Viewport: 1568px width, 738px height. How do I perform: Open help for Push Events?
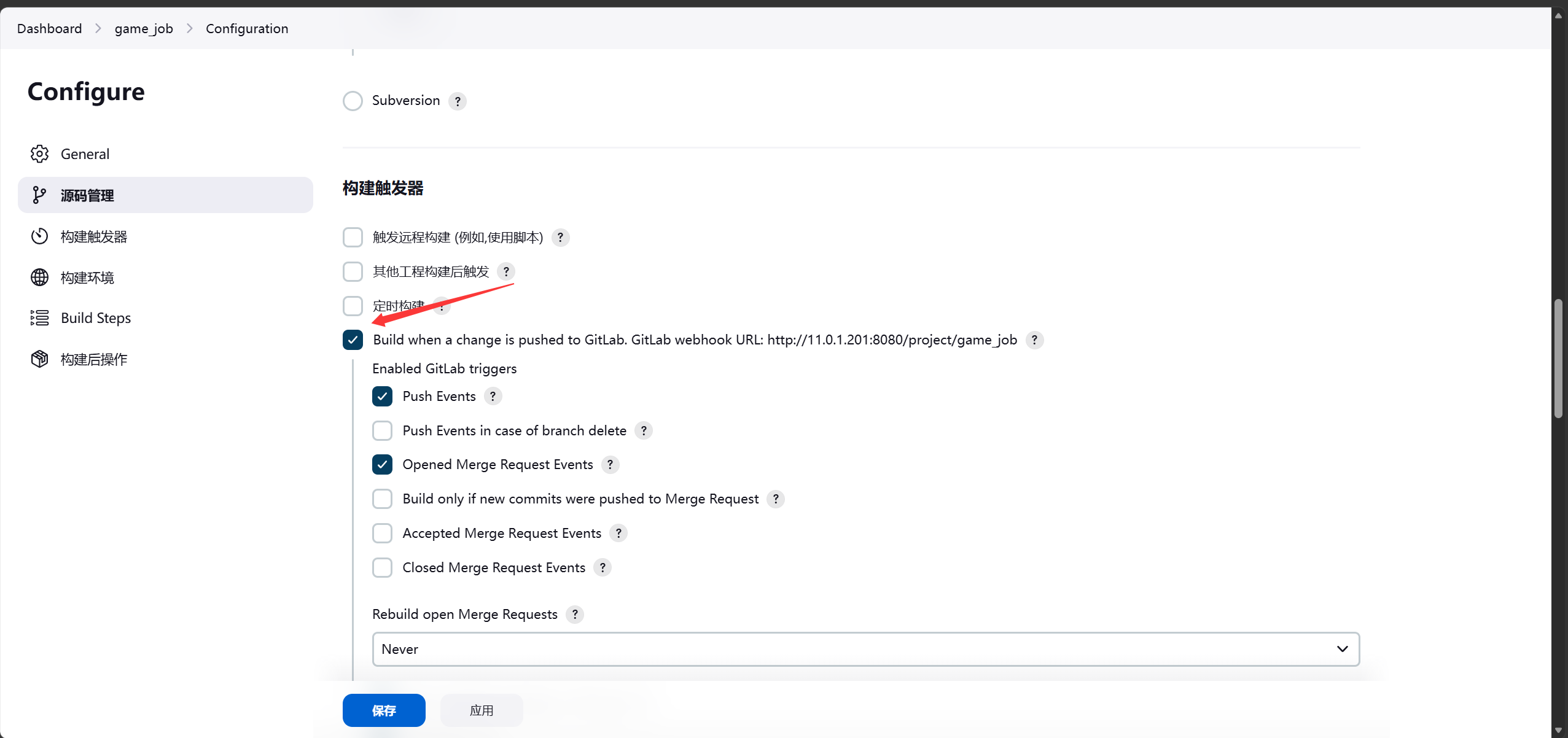pos(493,397)
